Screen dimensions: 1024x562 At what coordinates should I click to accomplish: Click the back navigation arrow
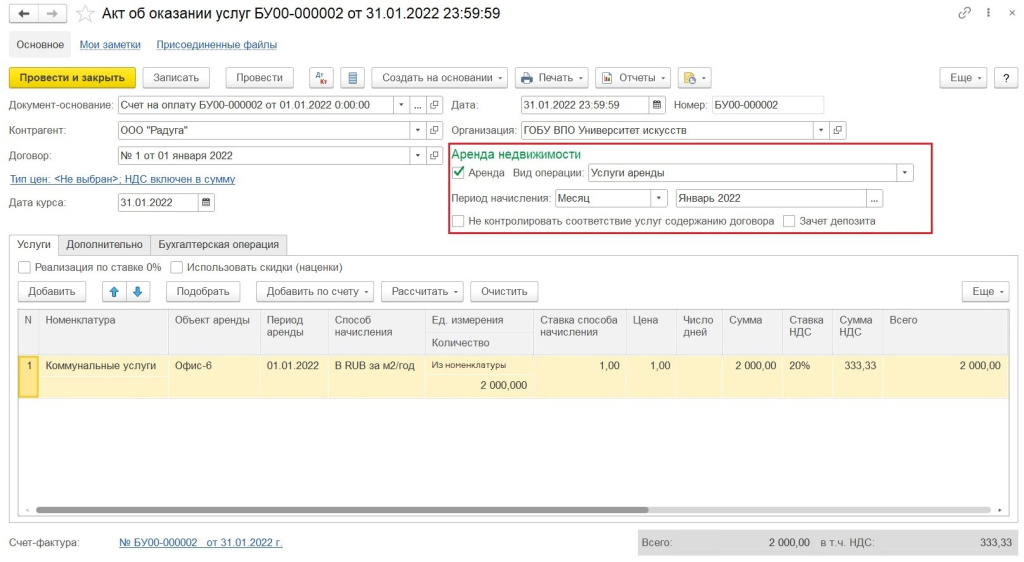coord(24,14)
